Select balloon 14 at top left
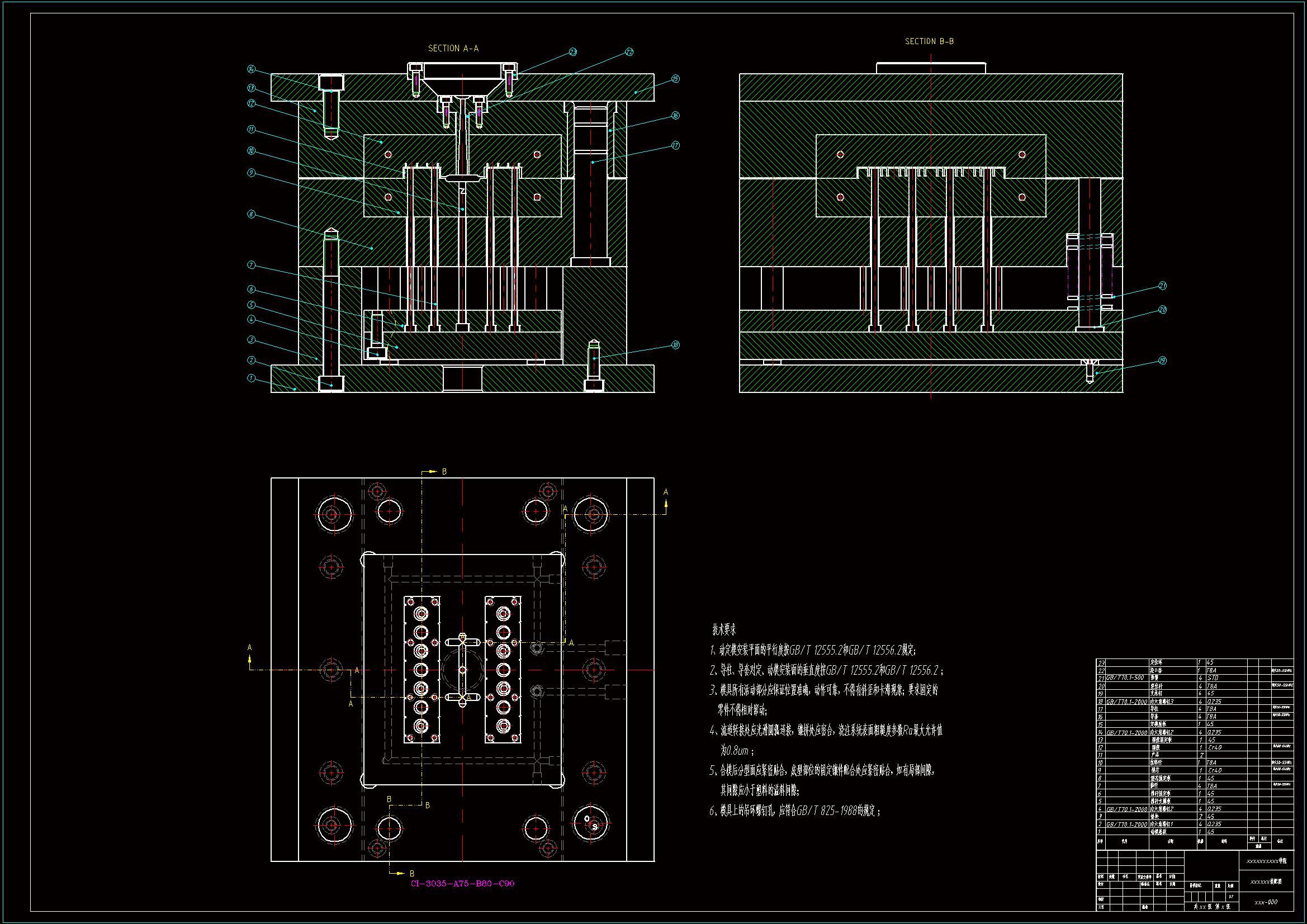Screen dimensions: 1307x924 tap(251, 69)
